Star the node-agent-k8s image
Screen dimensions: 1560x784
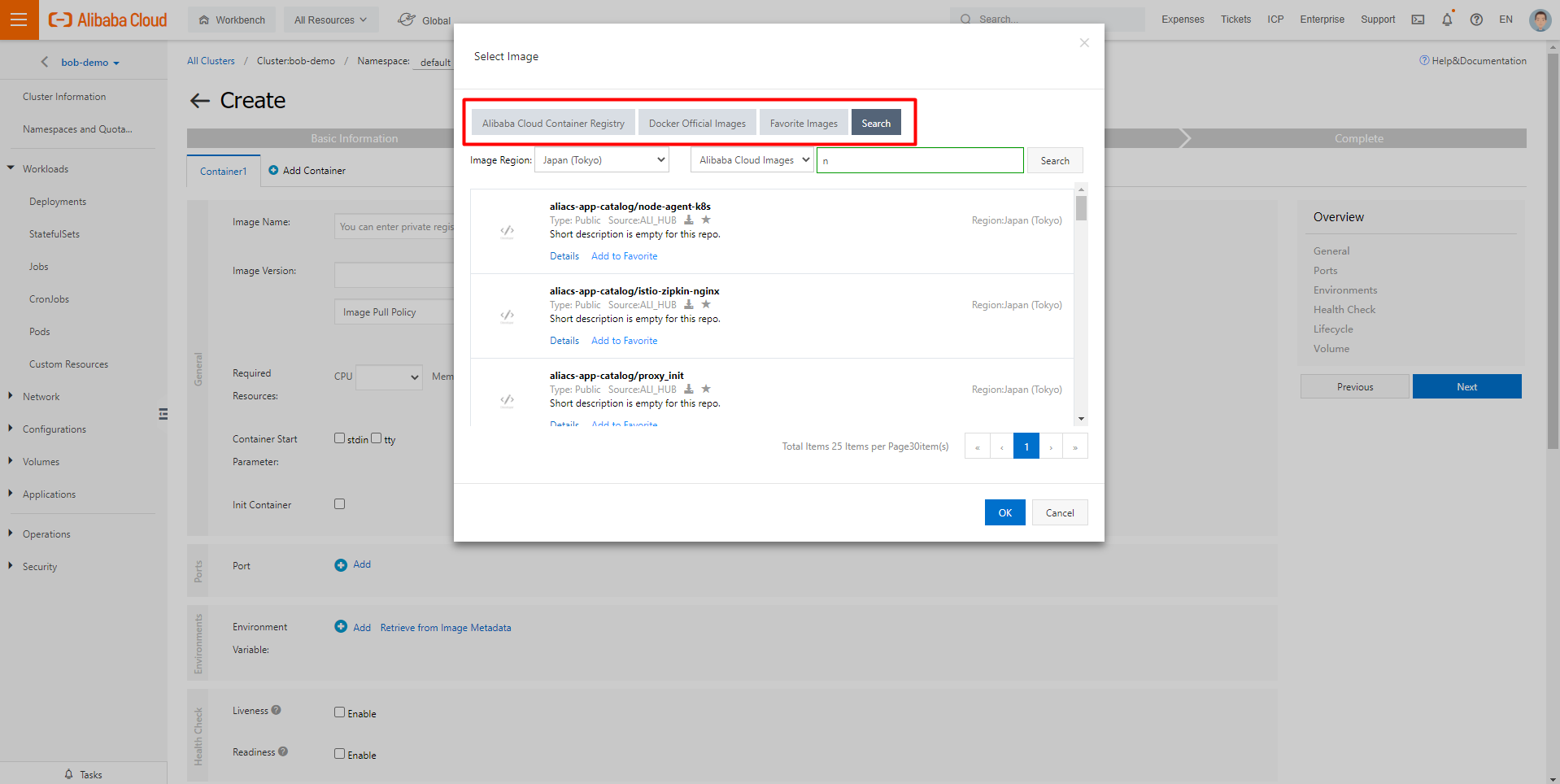706,220
